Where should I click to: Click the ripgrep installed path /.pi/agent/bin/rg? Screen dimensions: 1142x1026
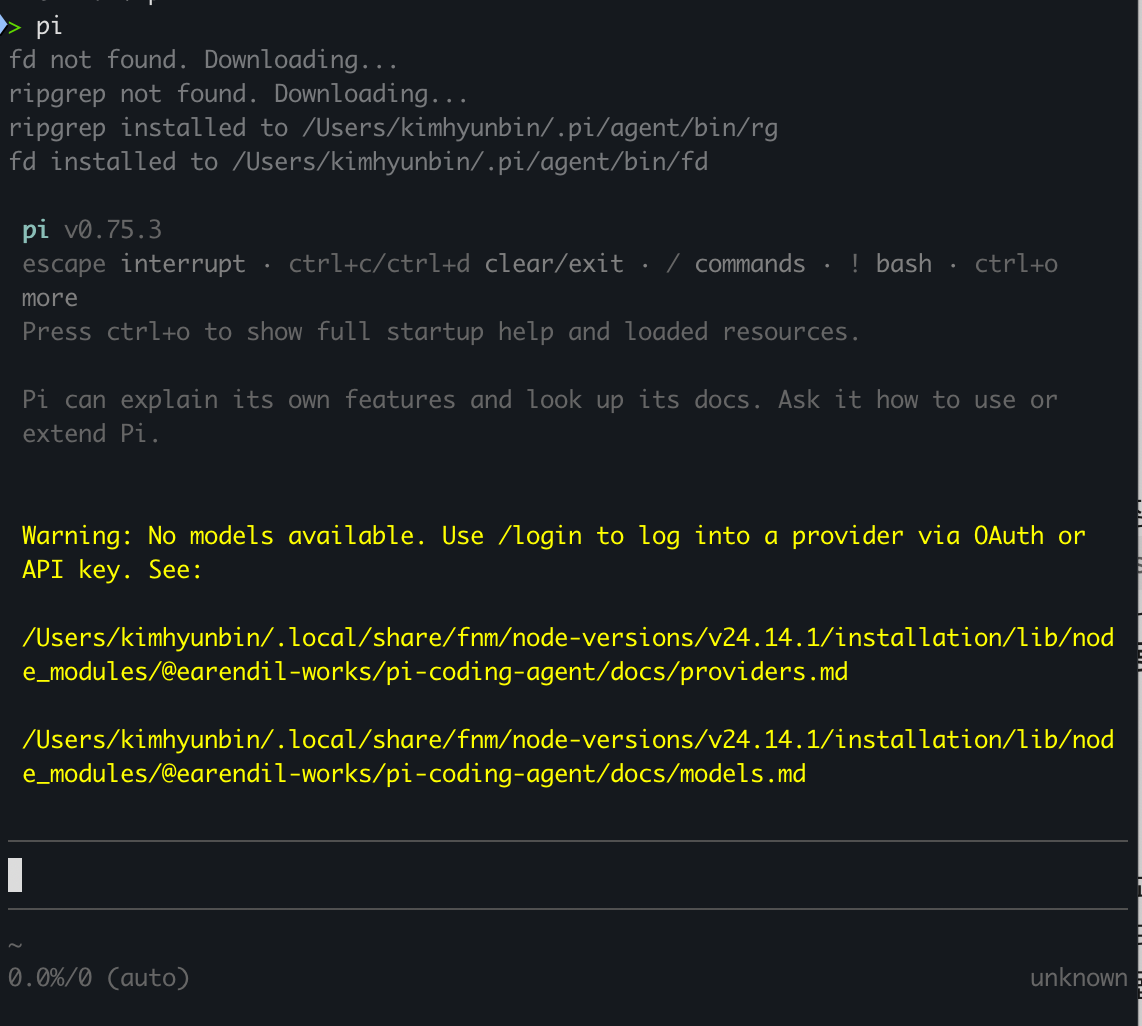pos(540,128)
